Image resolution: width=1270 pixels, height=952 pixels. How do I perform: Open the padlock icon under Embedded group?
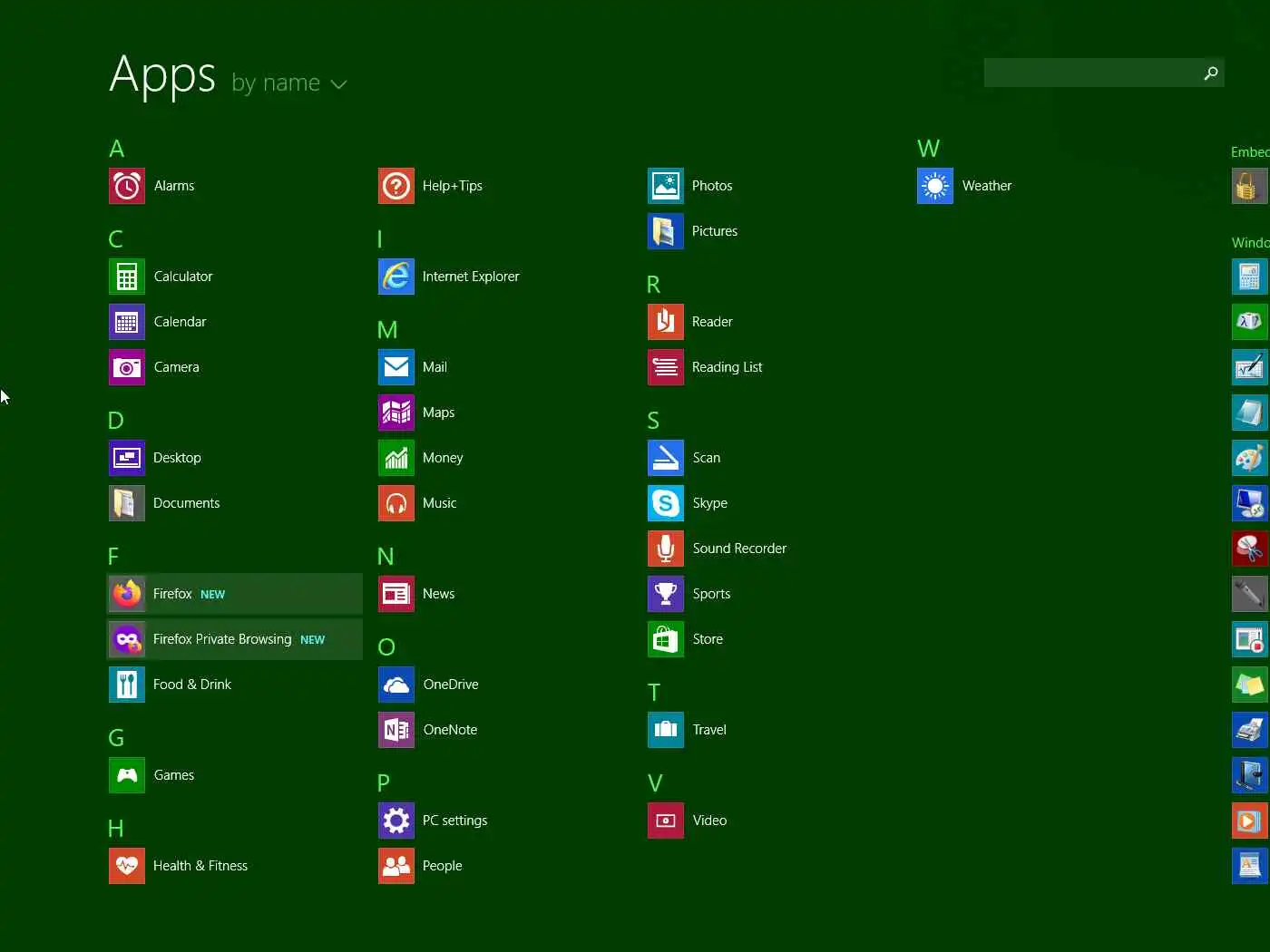coord(1250,186)
